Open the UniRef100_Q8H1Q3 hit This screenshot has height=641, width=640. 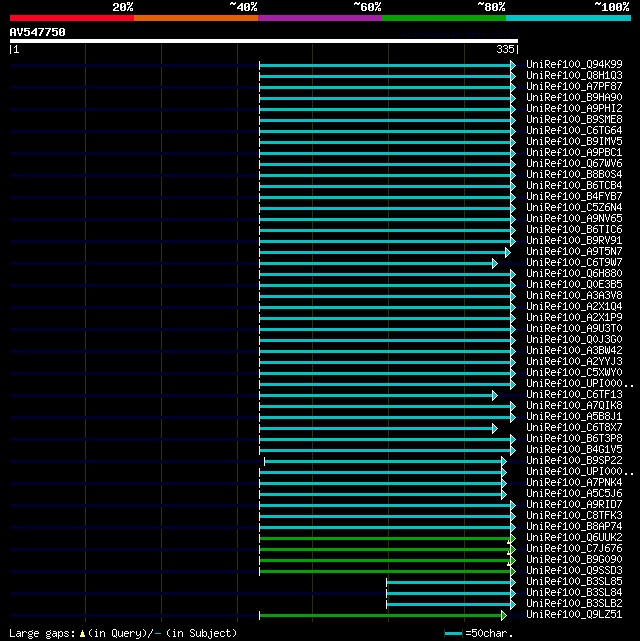click(x=574, y=76)
